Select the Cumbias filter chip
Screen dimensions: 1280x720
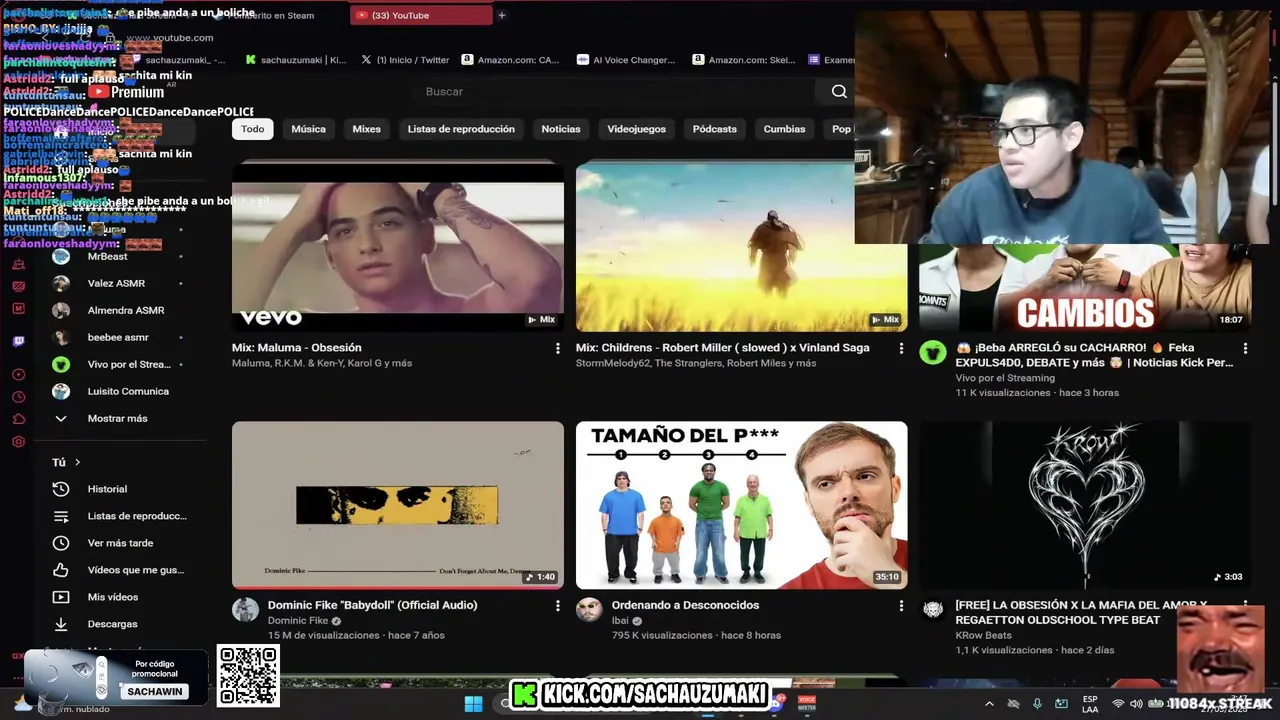click(x=784, y=129)
